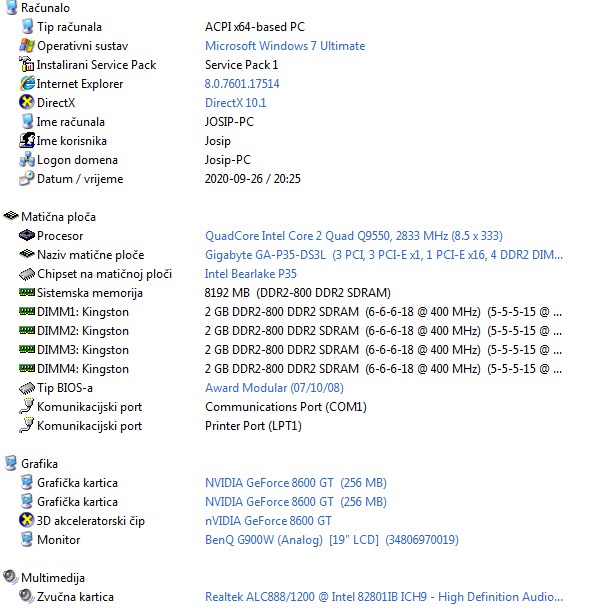598x615 pixels.
Task: Click the Logon domena network icon
Action: pyautogui.click(x=27, y=160)
